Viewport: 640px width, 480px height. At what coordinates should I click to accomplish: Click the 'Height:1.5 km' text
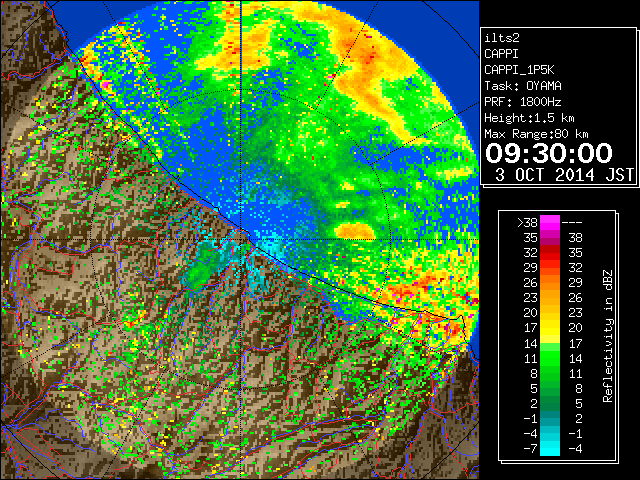click(x=529, y=118)
